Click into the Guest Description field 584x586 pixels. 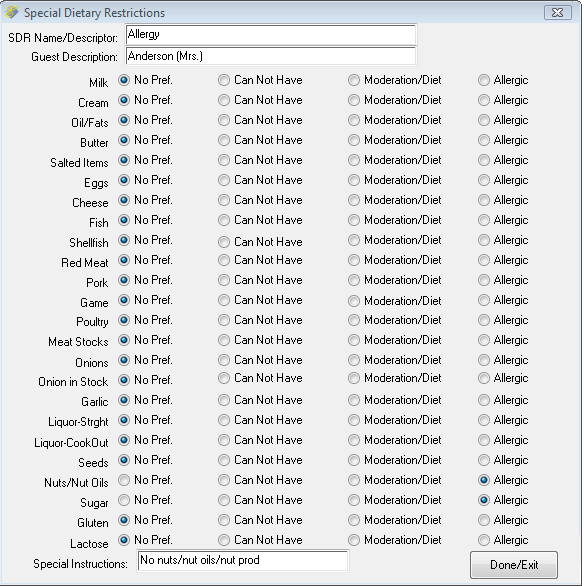tap(271, 56)
